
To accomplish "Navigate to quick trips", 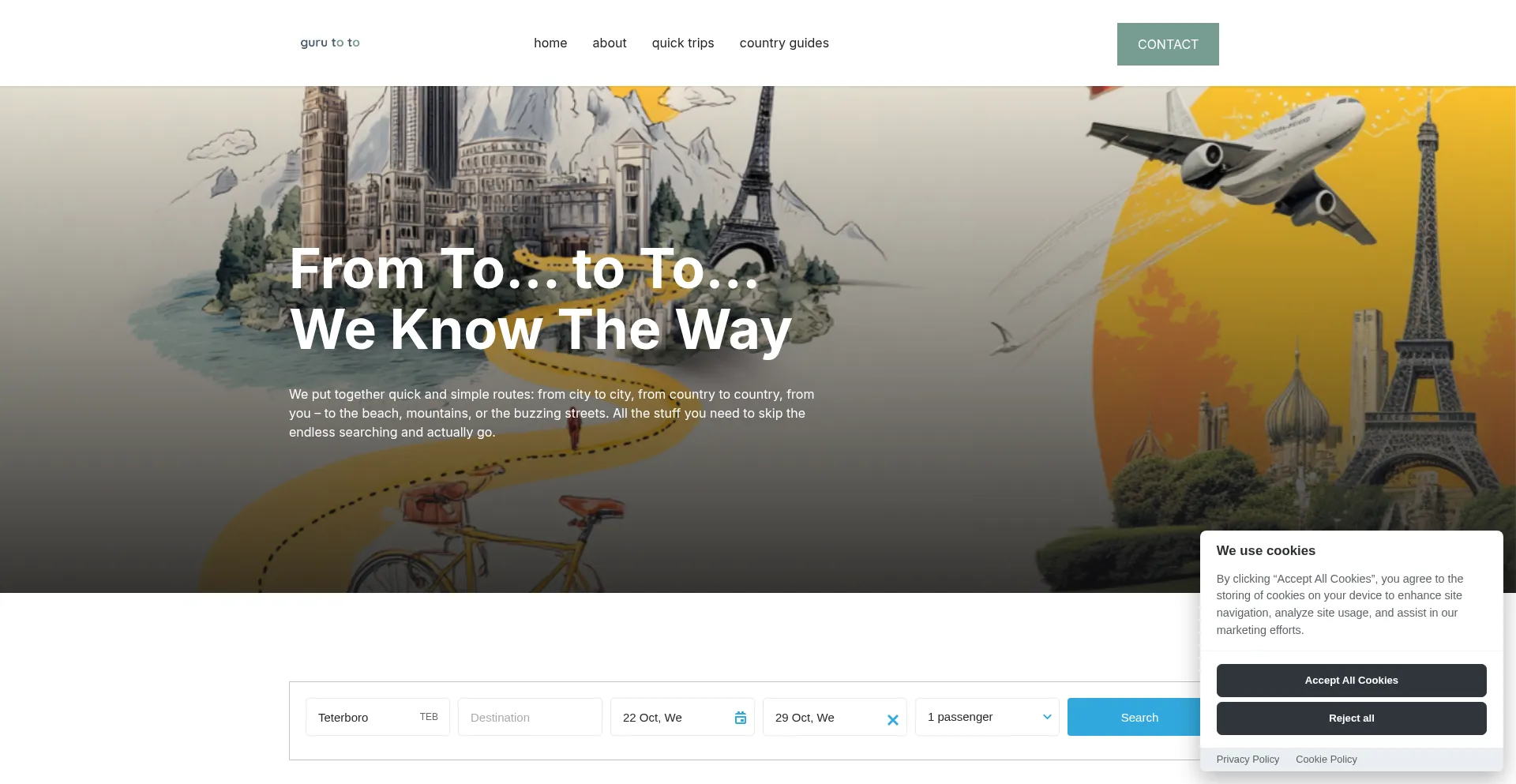I will [x=683, y=43].
